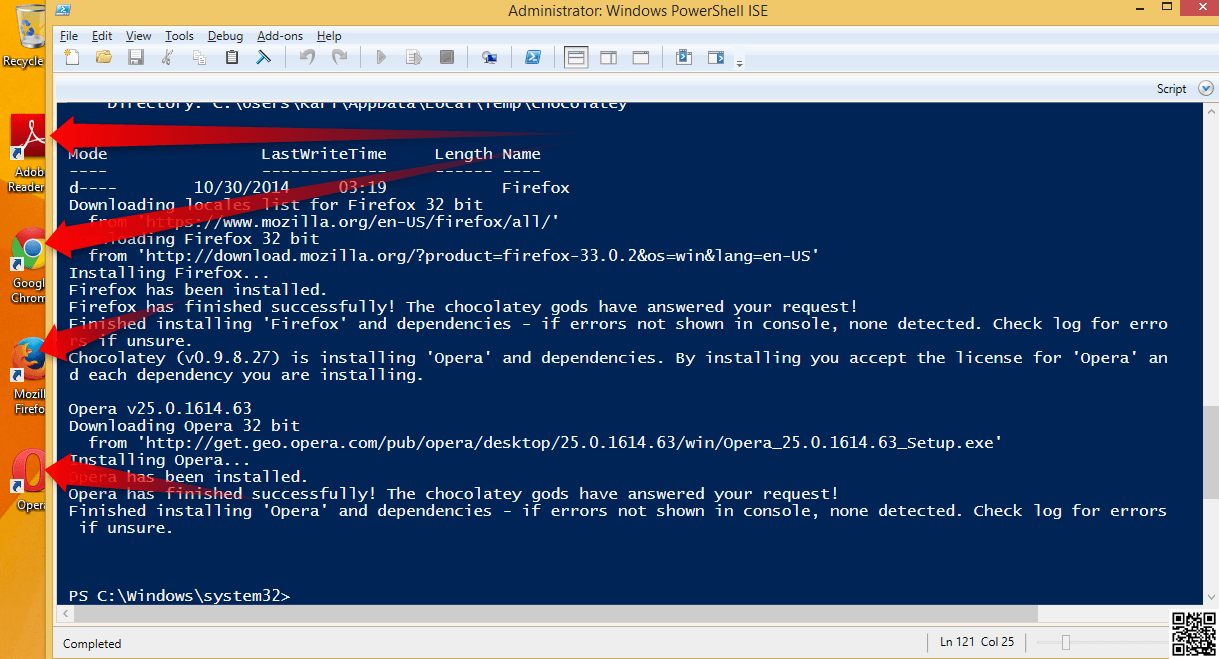Image resolution: width=1219 pixels, height=659 pixels.
Task: Click the download.mozilla.org URL line
Action: click(454, 256)
